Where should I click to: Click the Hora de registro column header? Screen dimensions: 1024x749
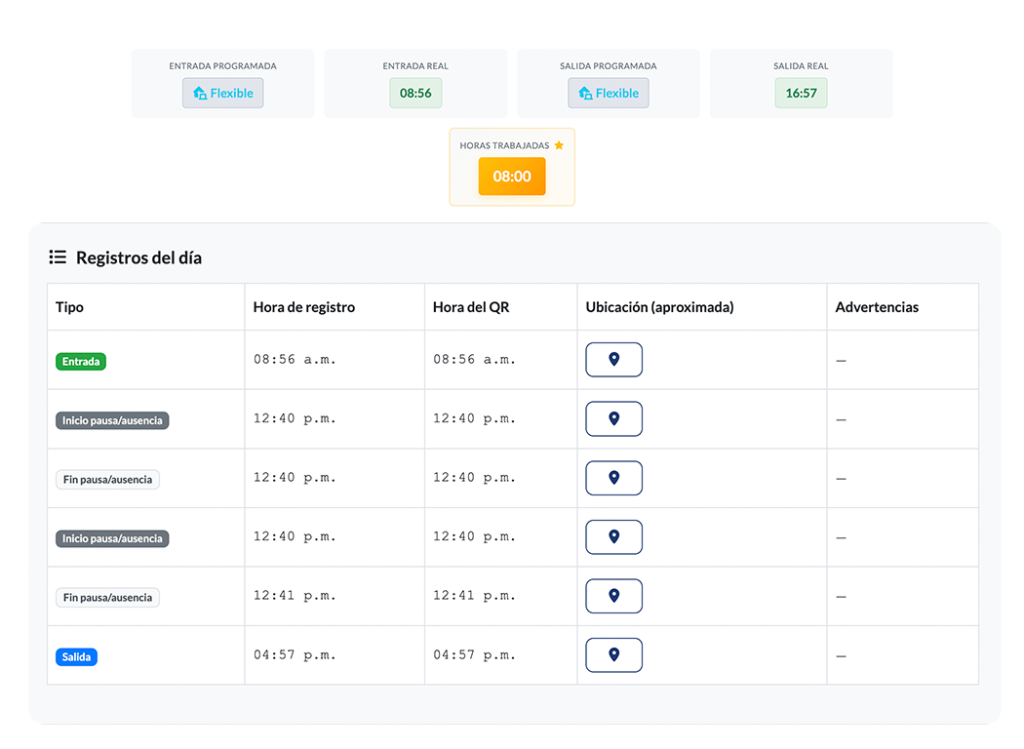coord(304,307)
